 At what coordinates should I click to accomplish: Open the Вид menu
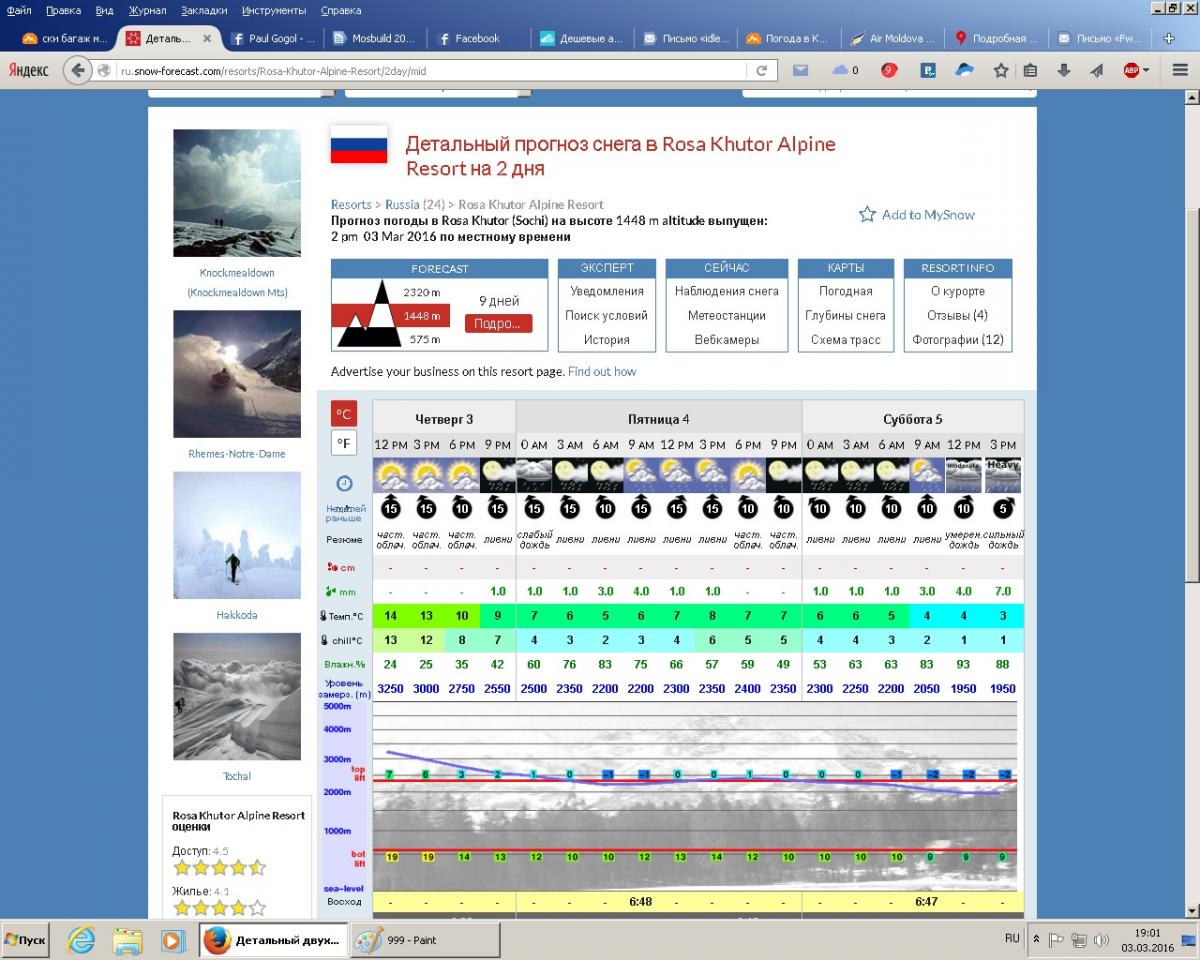(104, 10)
